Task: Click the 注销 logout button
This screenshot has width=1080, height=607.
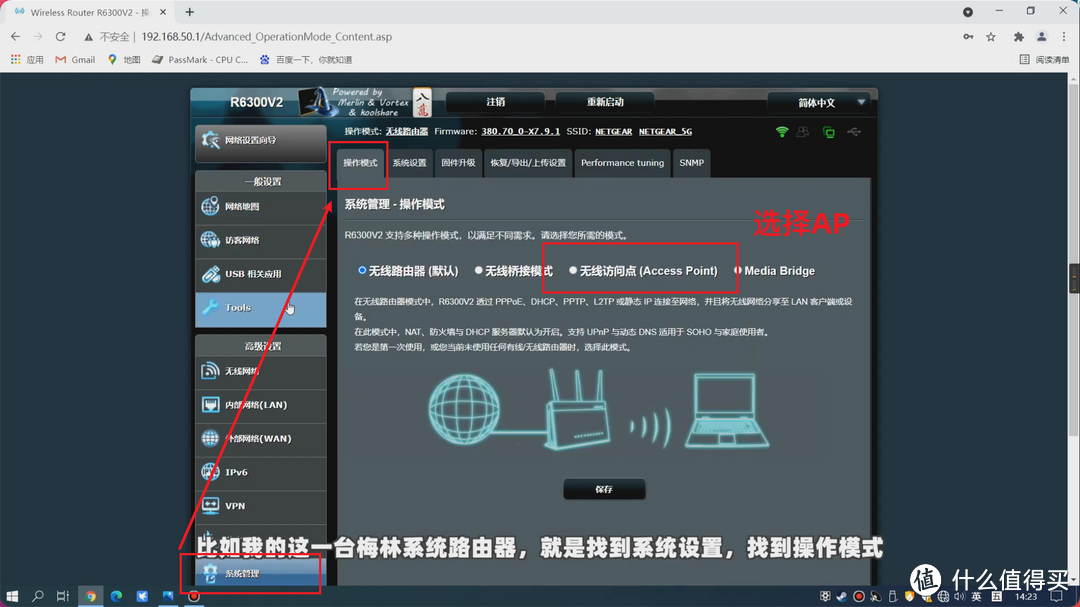Action: [x=495, y=102]
